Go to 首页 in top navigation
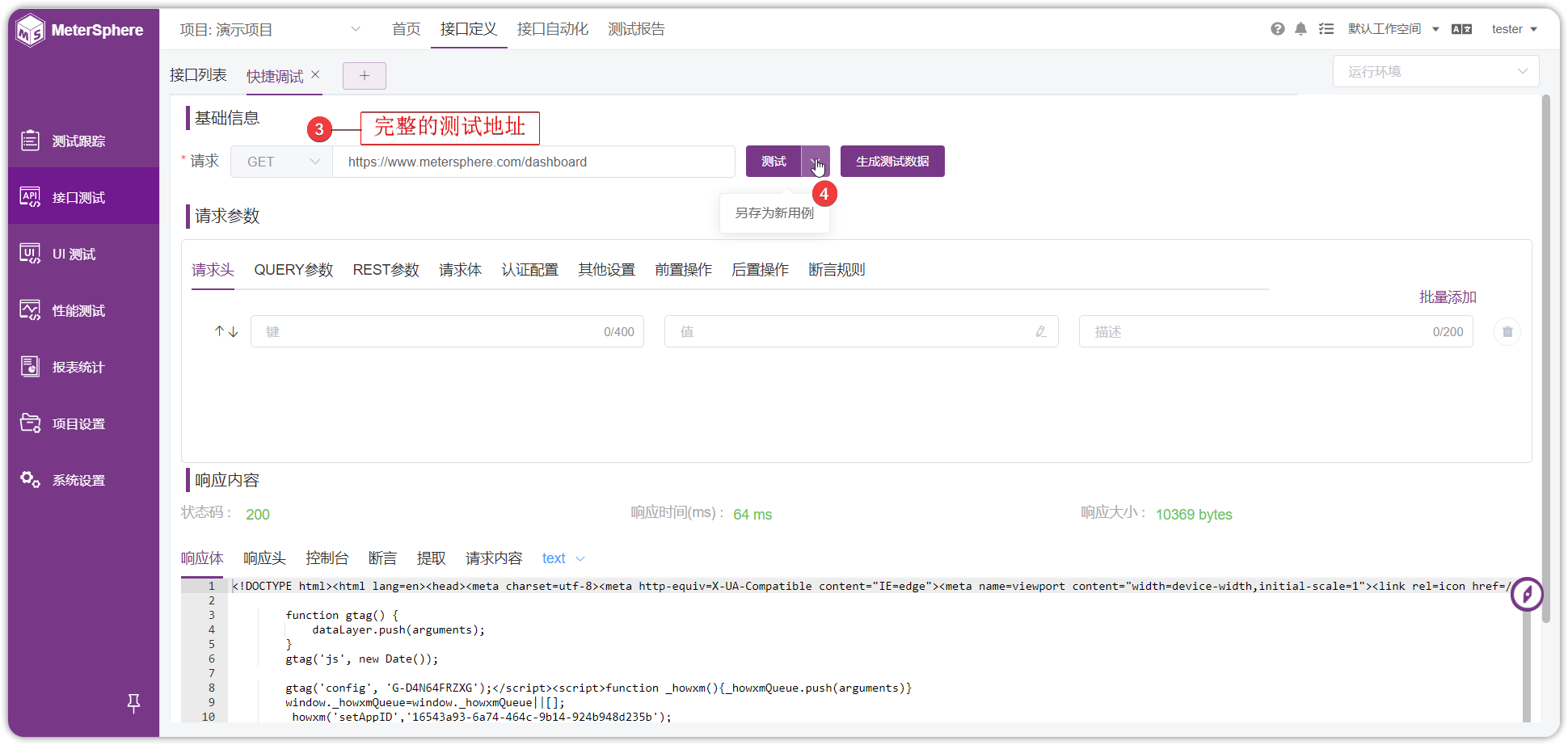Viewport: 1568px width, 745px height. (407, 29)
